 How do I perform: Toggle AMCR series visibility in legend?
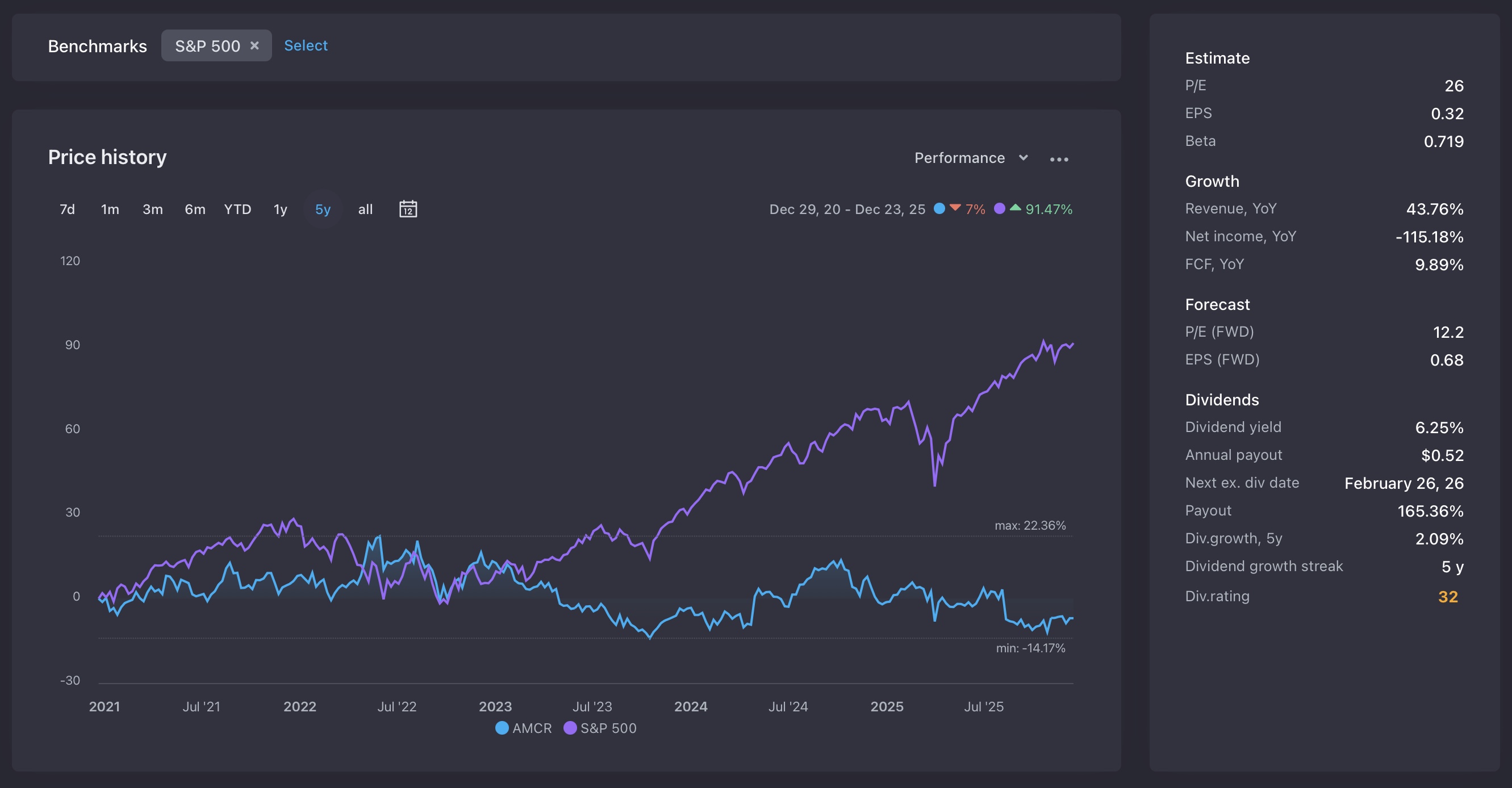531,728
